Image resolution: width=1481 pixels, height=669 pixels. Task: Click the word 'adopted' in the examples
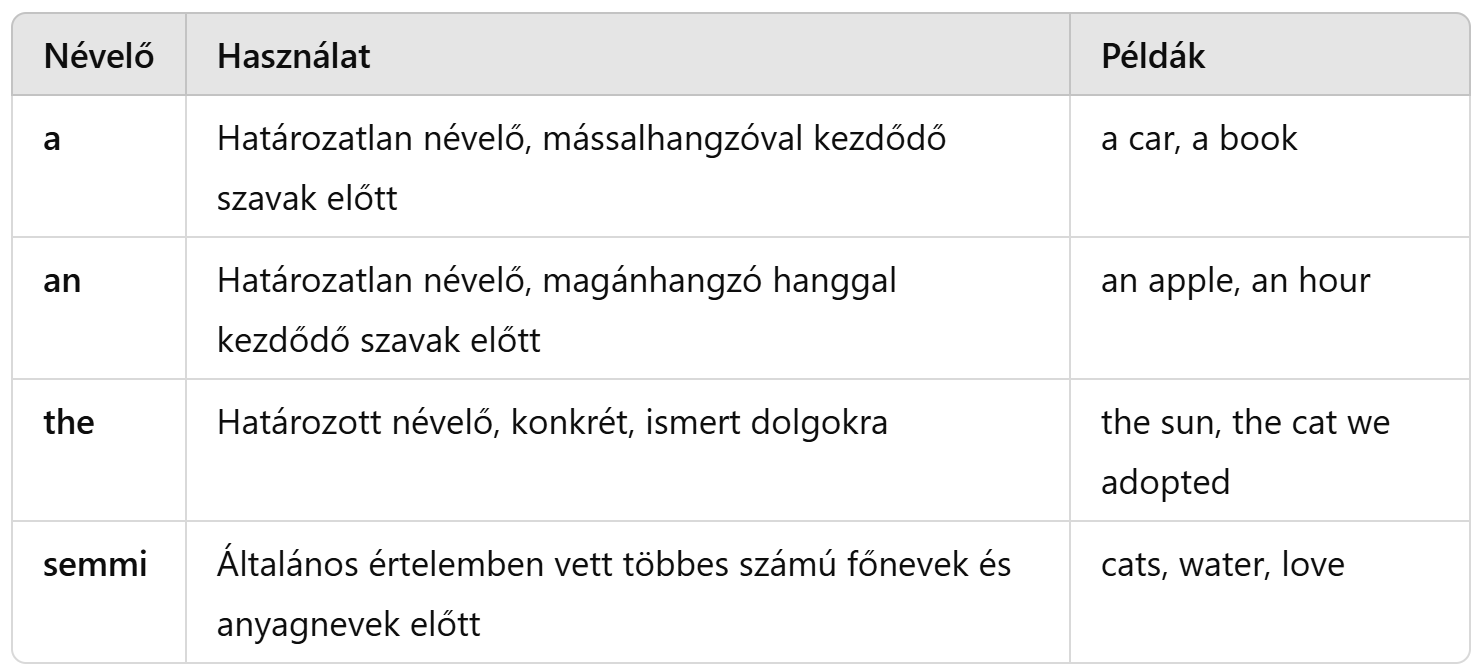(x=1156, y=482)
